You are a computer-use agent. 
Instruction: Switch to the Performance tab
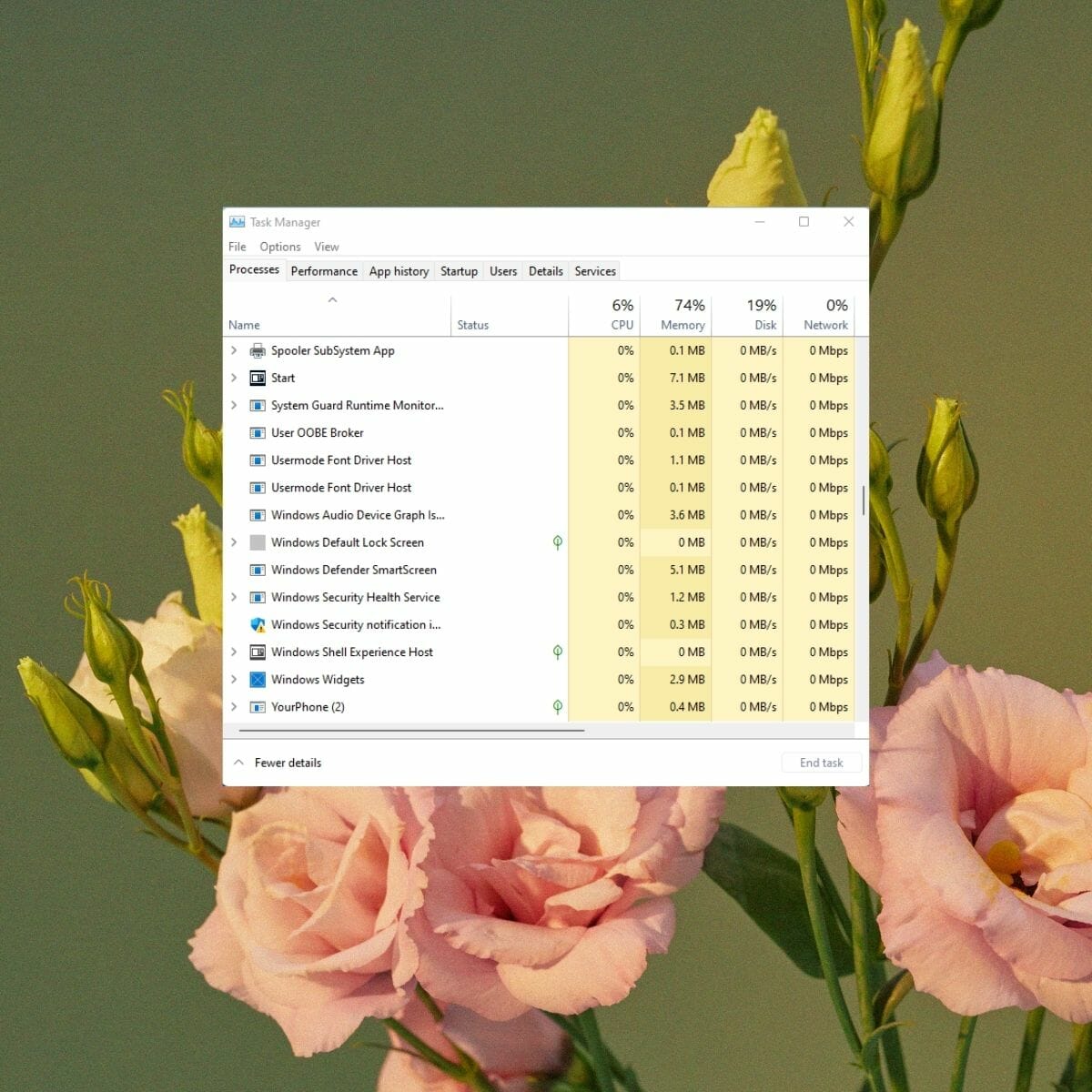click(x=324, y=270)
